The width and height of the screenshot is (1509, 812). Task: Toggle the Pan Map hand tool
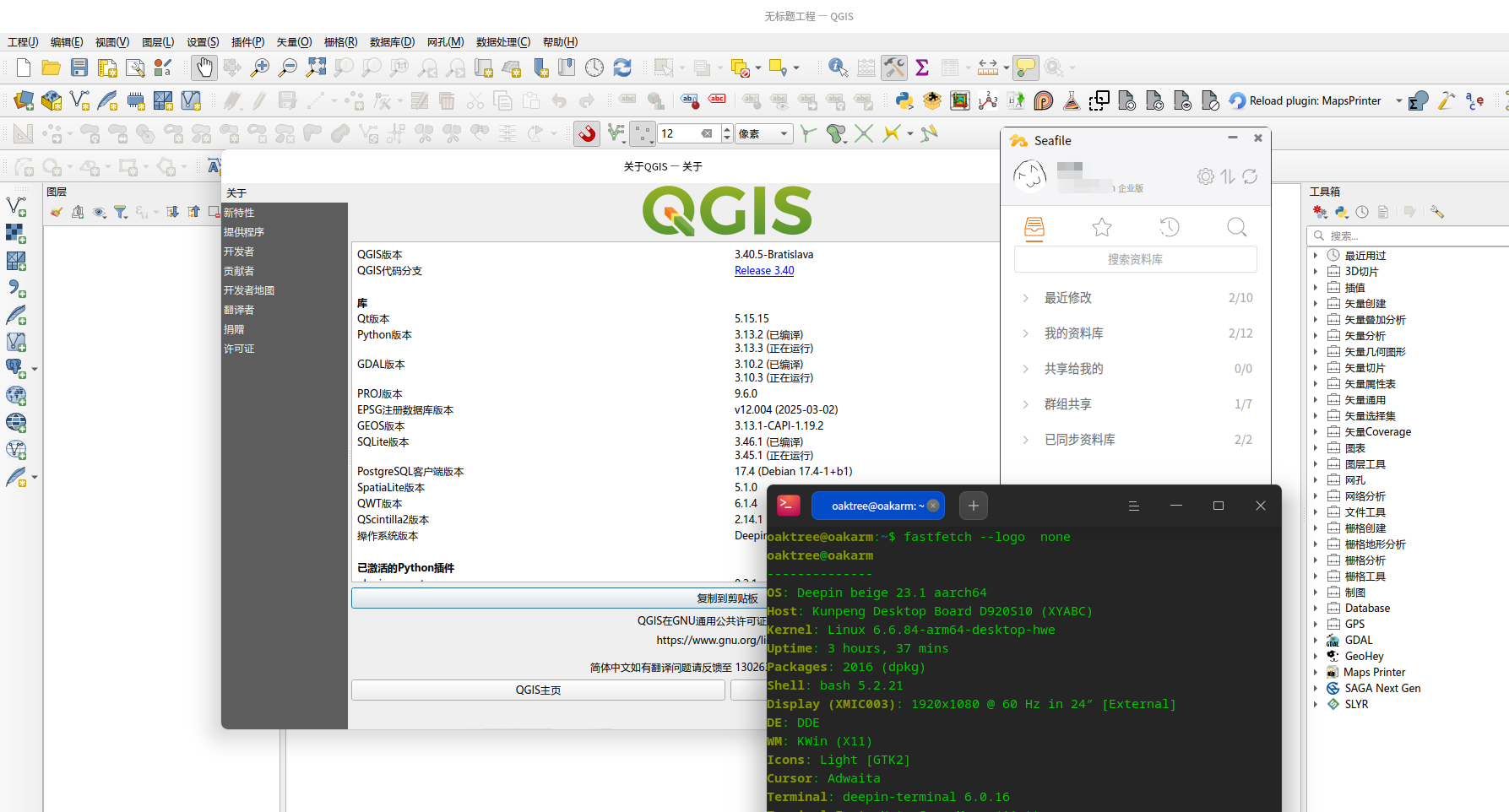(x=204, y=68)
